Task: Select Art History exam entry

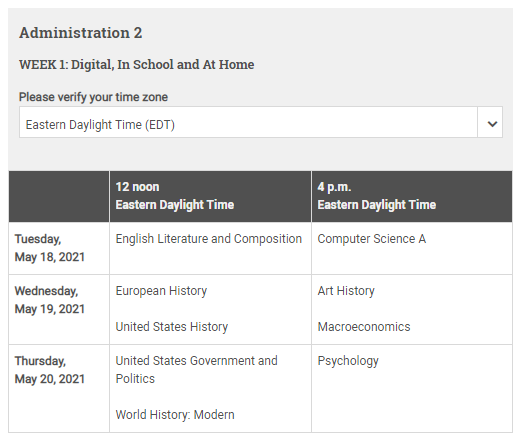Action: 346,291
